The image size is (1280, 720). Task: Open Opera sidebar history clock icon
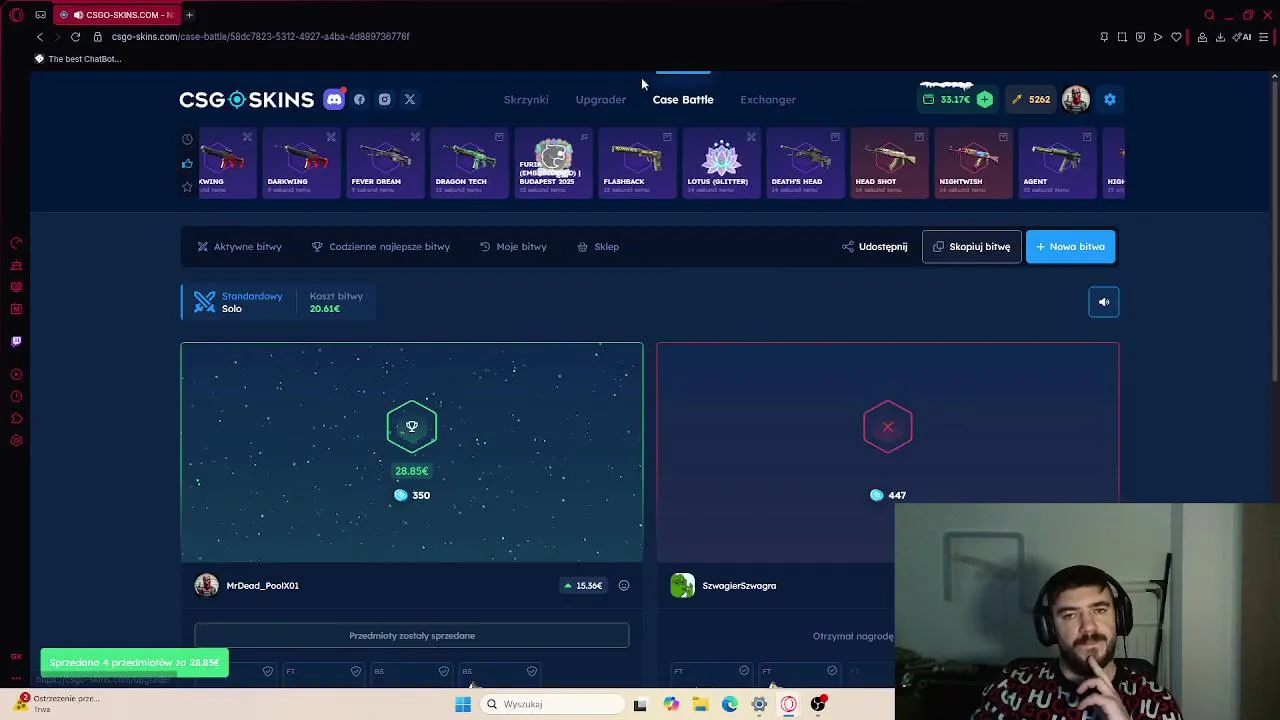tap(16, 397)
